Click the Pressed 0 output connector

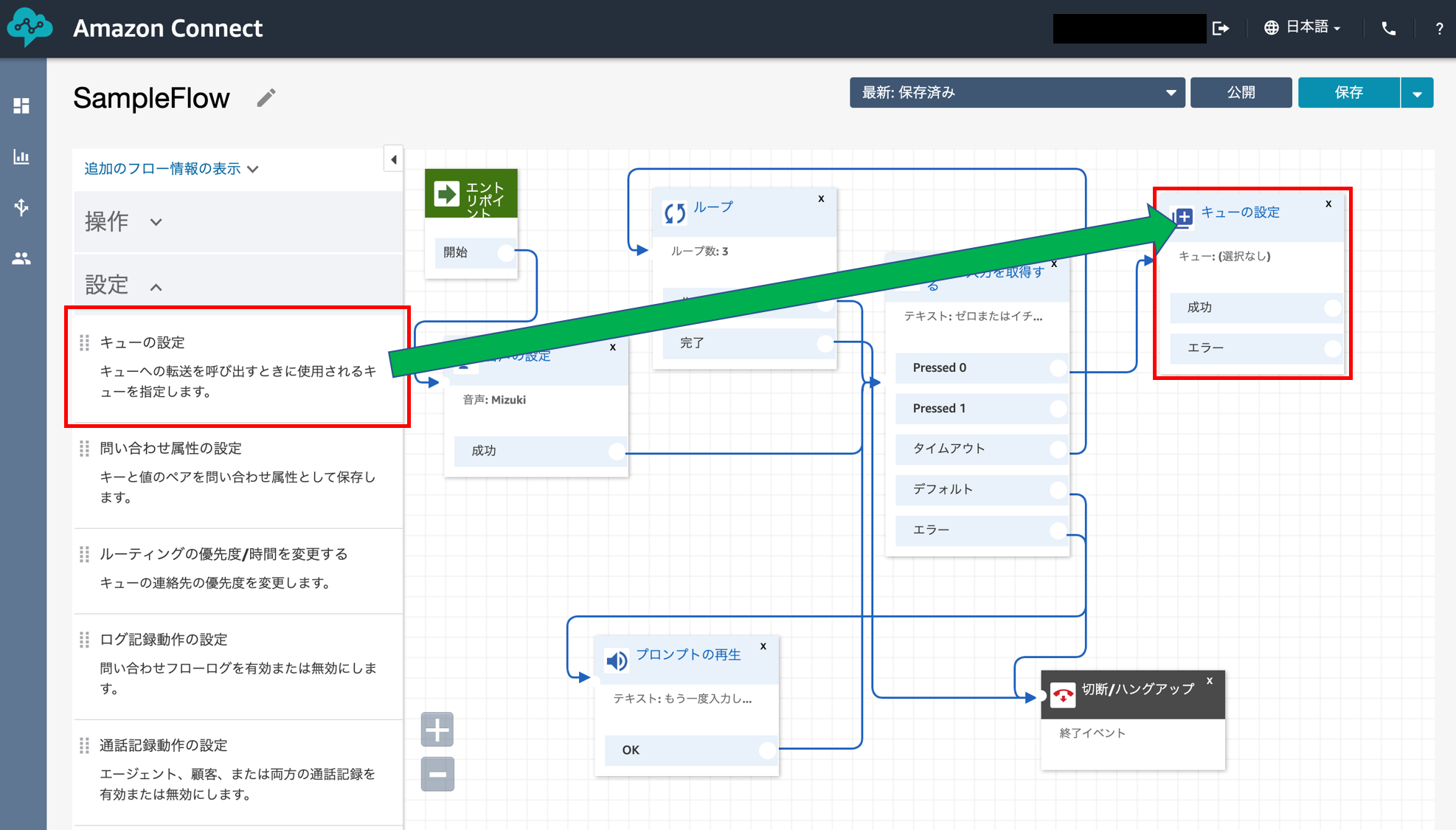[1058, 368]
